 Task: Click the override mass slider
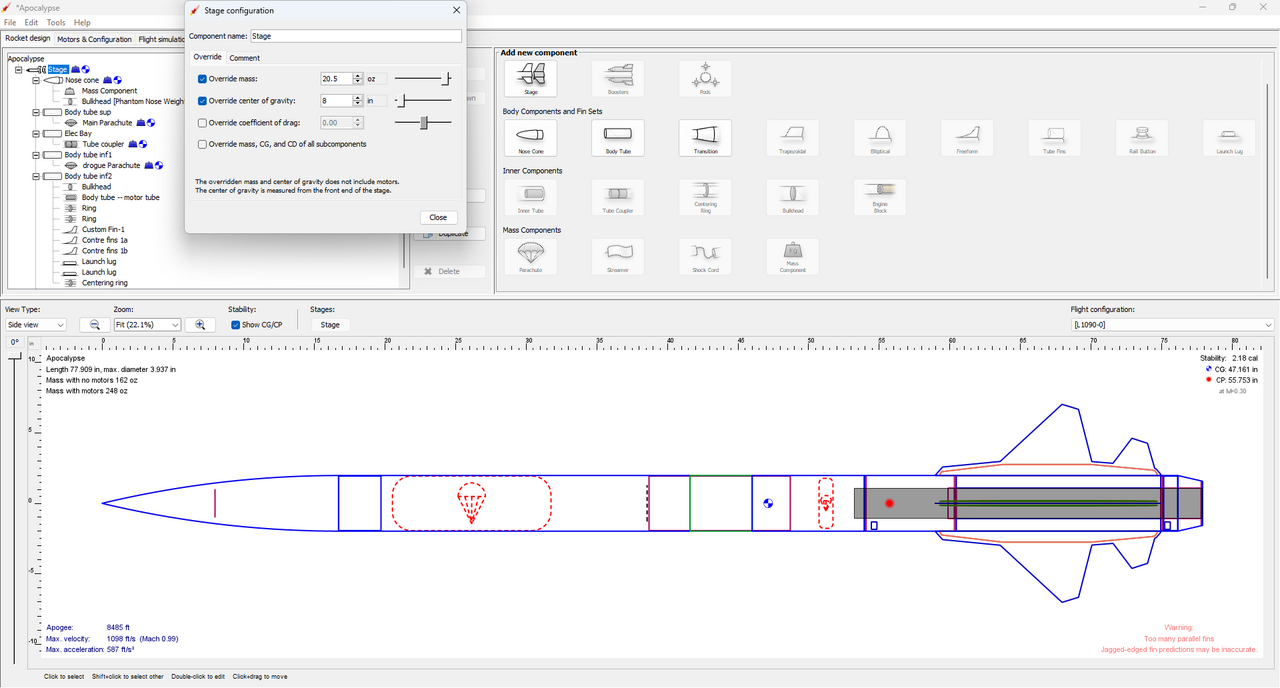422,79
